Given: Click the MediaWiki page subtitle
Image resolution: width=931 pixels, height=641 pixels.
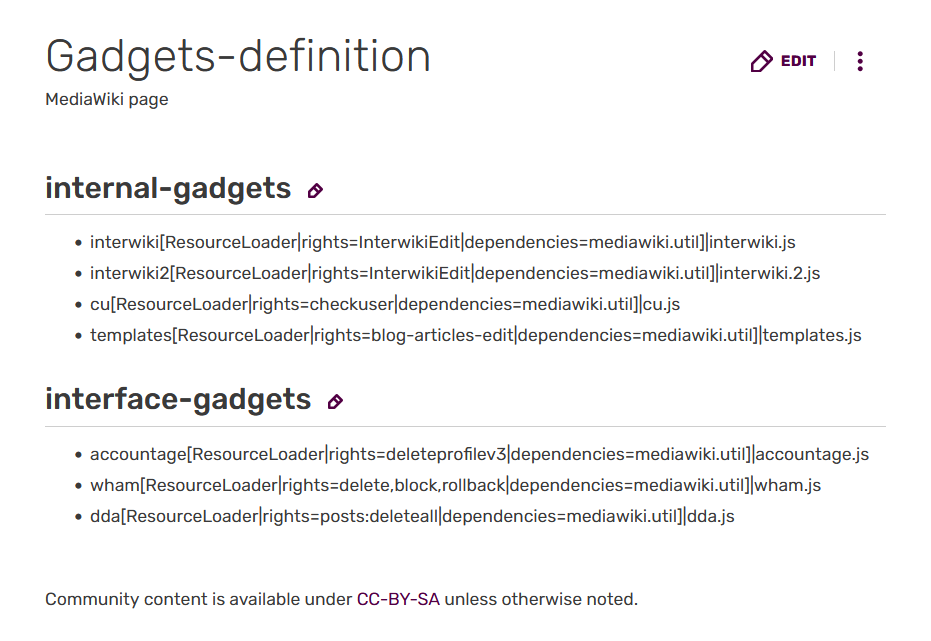Looking at the screenshot, I should 107,100.
